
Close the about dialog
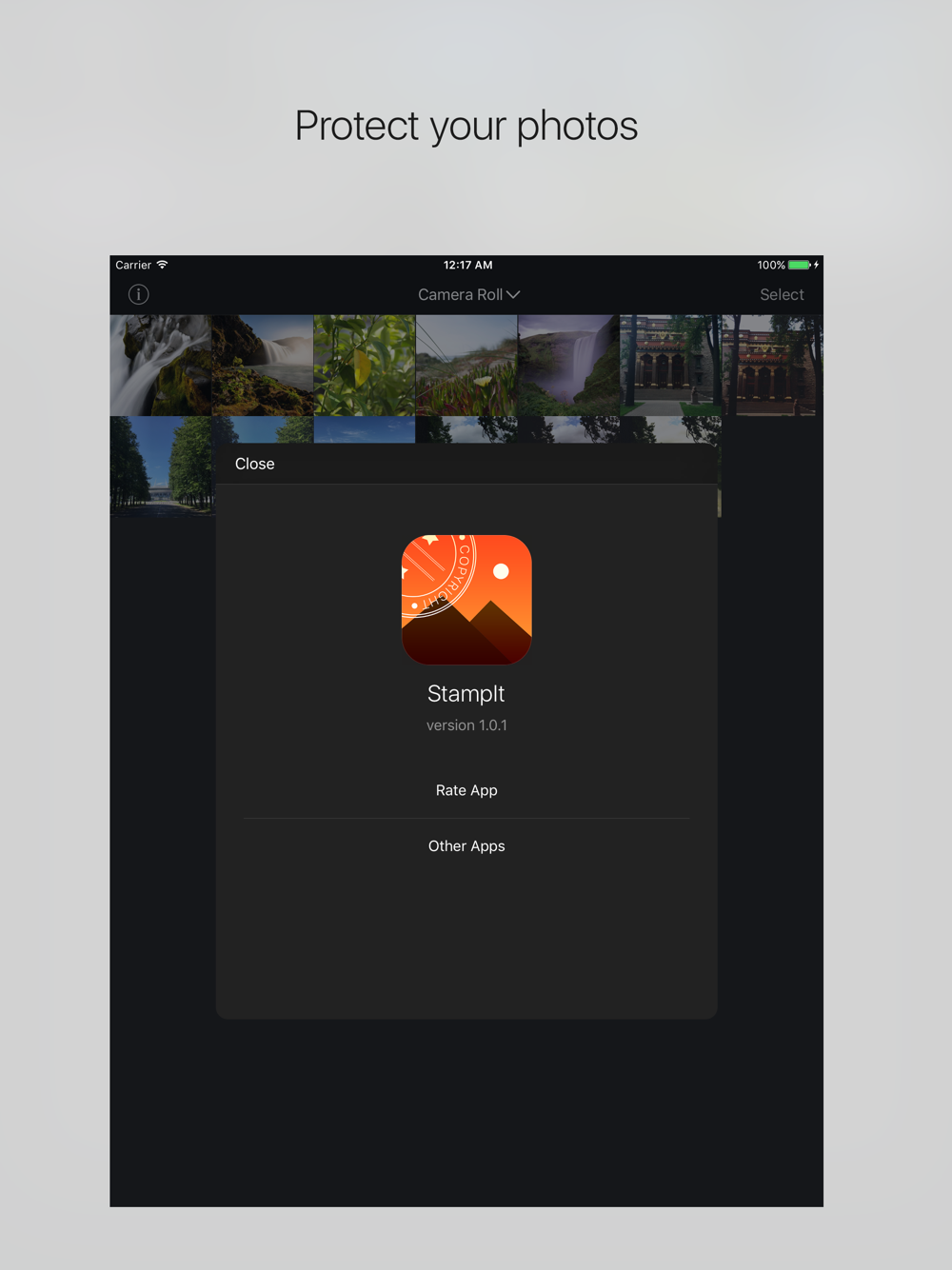coord(254,464)
